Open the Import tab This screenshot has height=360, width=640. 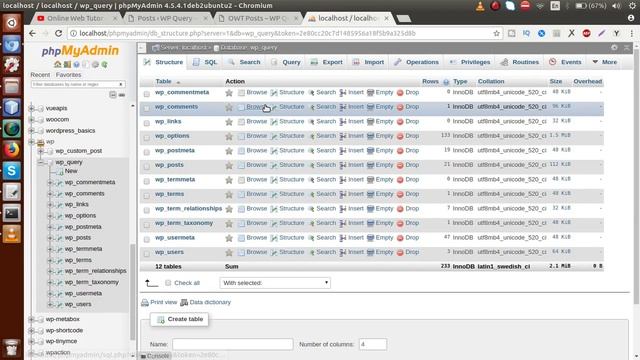point(368,62)
